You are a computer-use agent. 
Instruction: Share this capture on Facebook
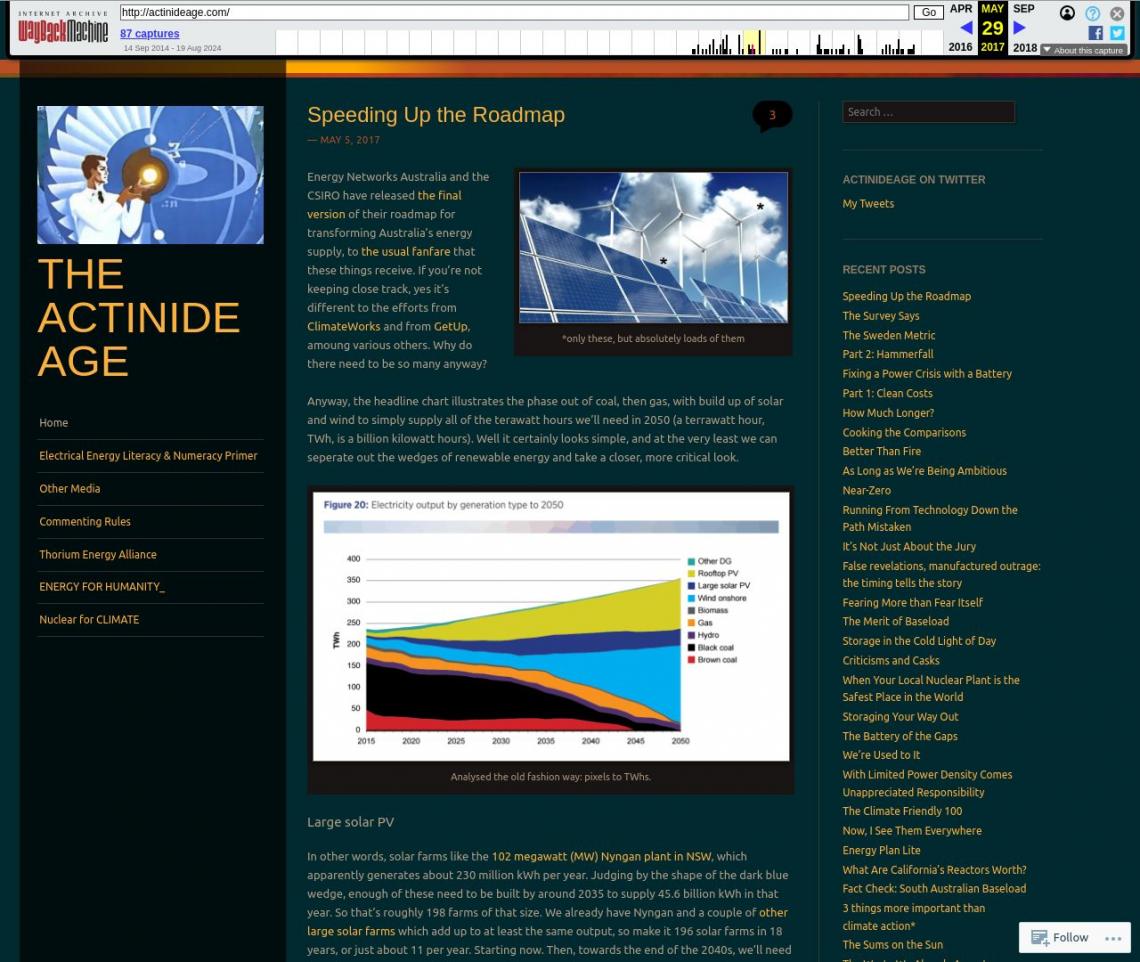(1096, 33)
